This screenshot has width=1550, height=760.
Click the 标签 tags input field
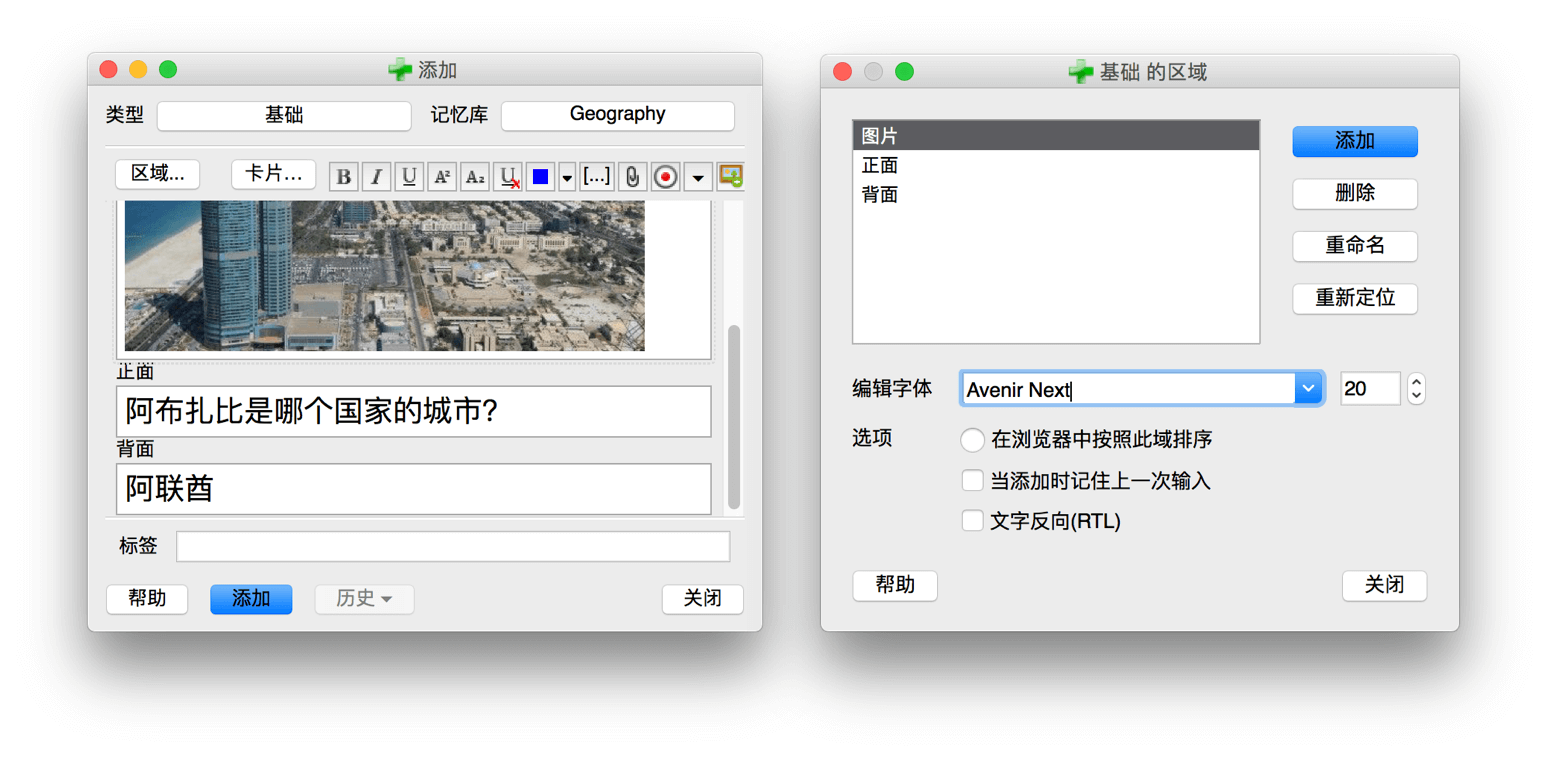point(453,547)
